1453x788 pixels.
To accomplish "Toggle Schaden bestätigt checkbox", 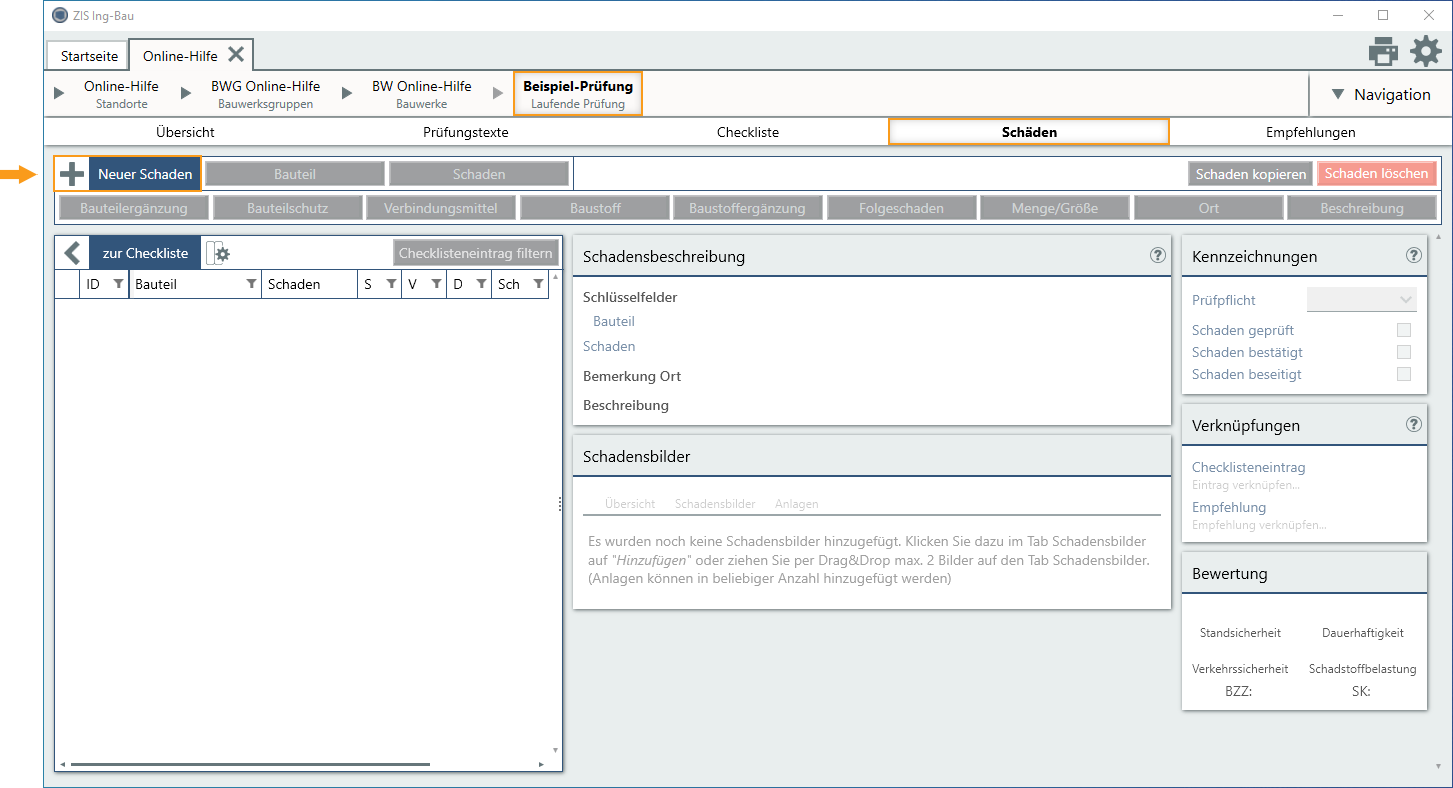I will [1404, 352].
